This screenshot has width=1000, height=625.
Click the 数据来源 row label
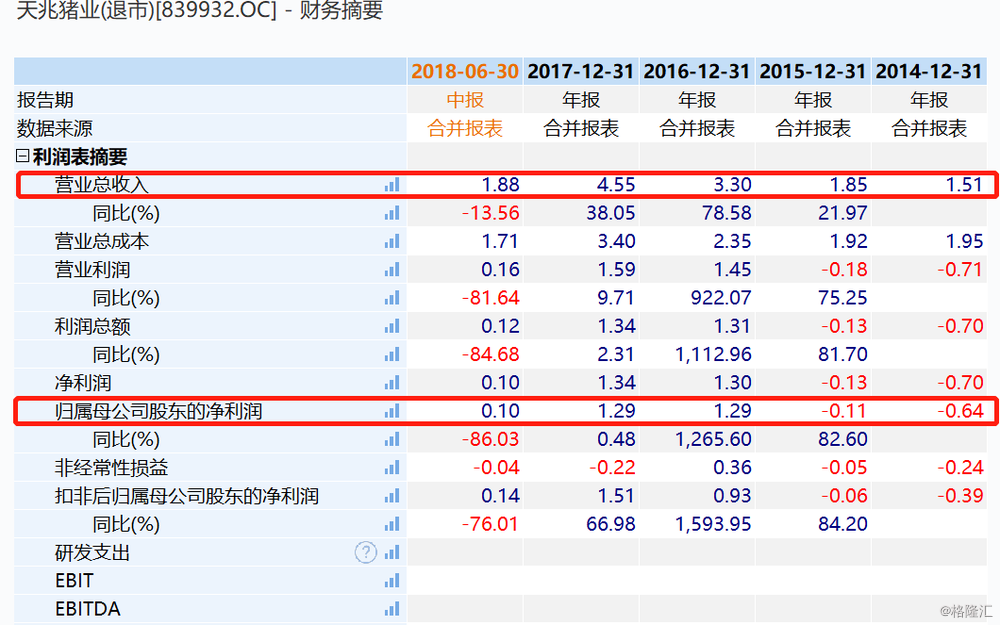coord(55,128)
